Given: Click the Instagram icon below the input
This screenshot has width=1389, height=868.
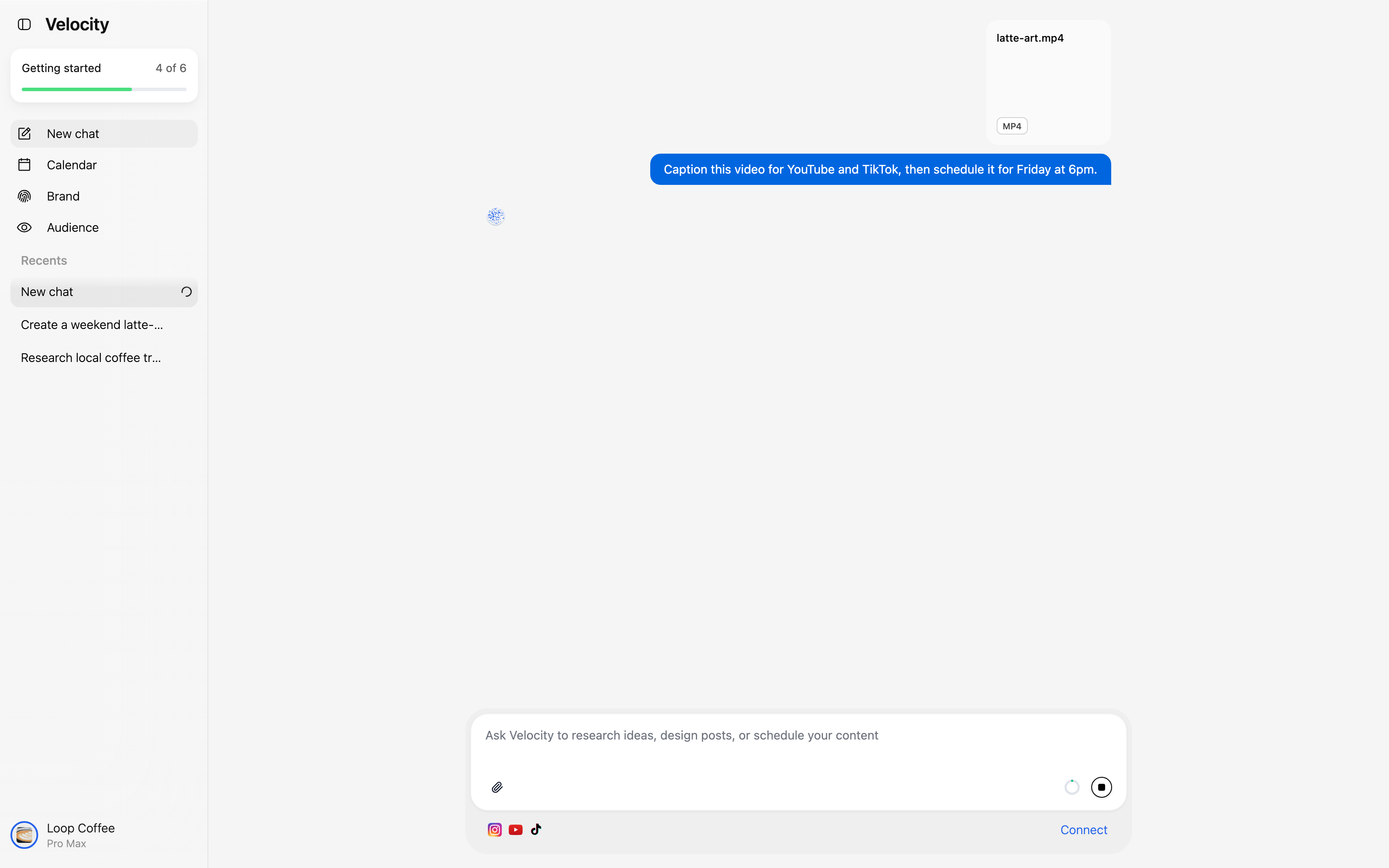Looking at the screenshot, I should click(495, 830).
